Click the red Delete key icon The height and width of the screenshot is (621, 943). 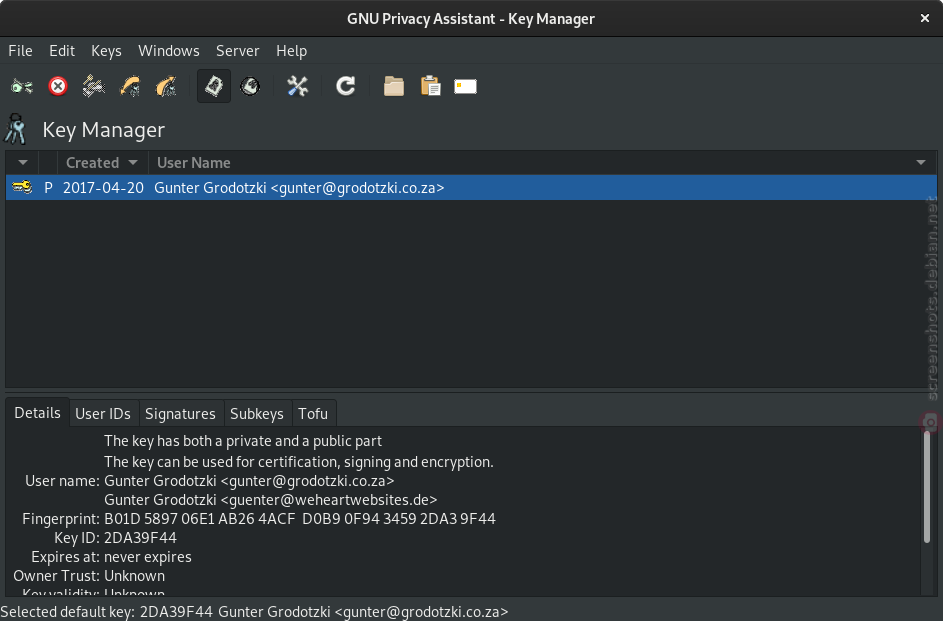click(58, 87)
